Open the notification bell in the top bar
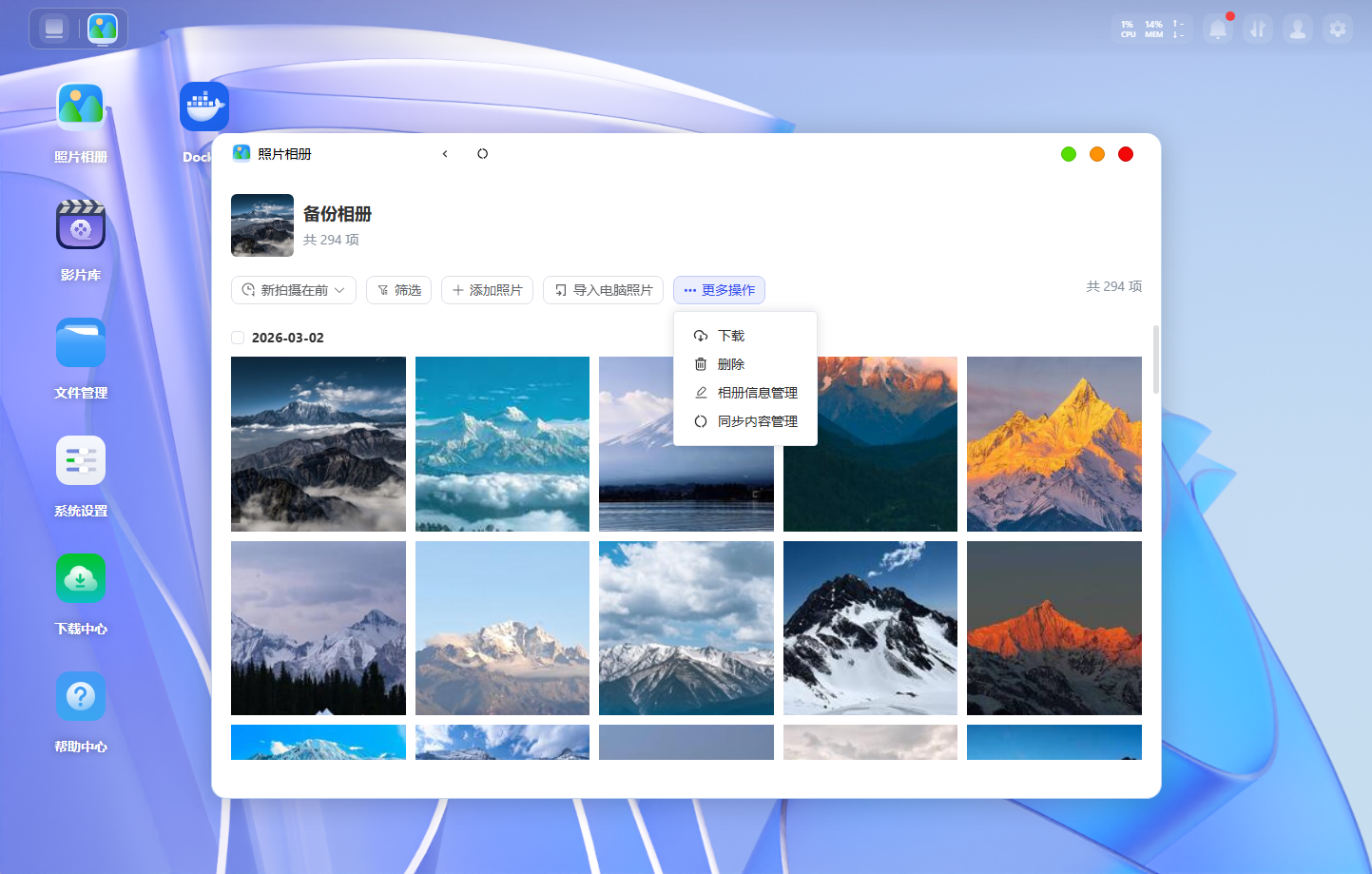 click(1218, 29)
